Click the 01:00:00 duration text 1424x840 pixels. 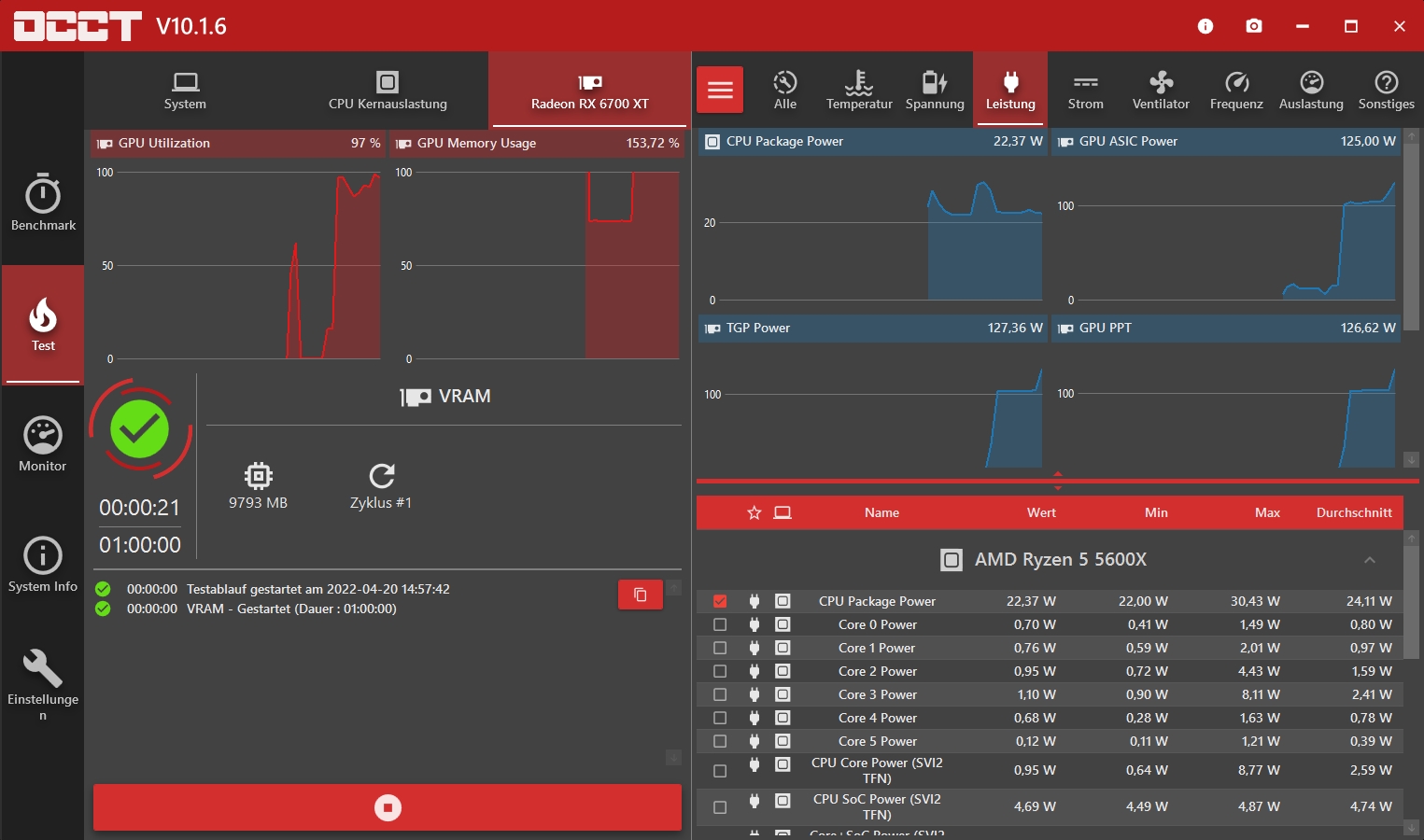140,545
